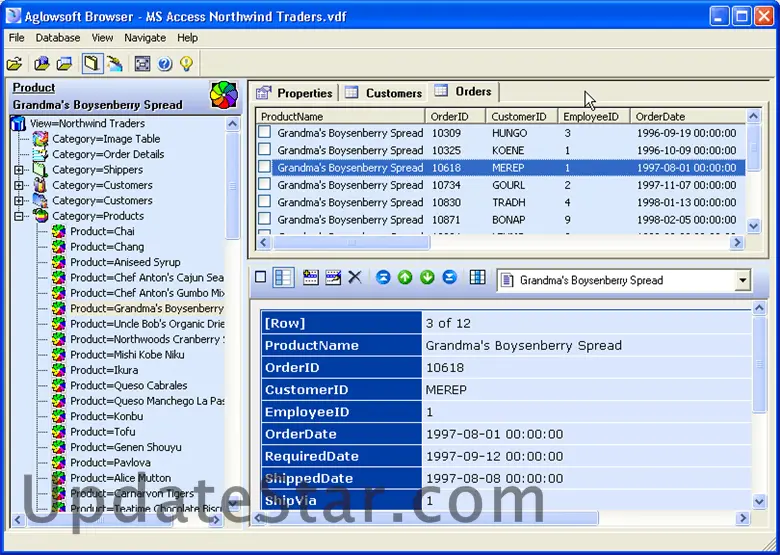Toggle the checkbox on order 10871 row
Screen dimensions: 780x555
point(265,219)
